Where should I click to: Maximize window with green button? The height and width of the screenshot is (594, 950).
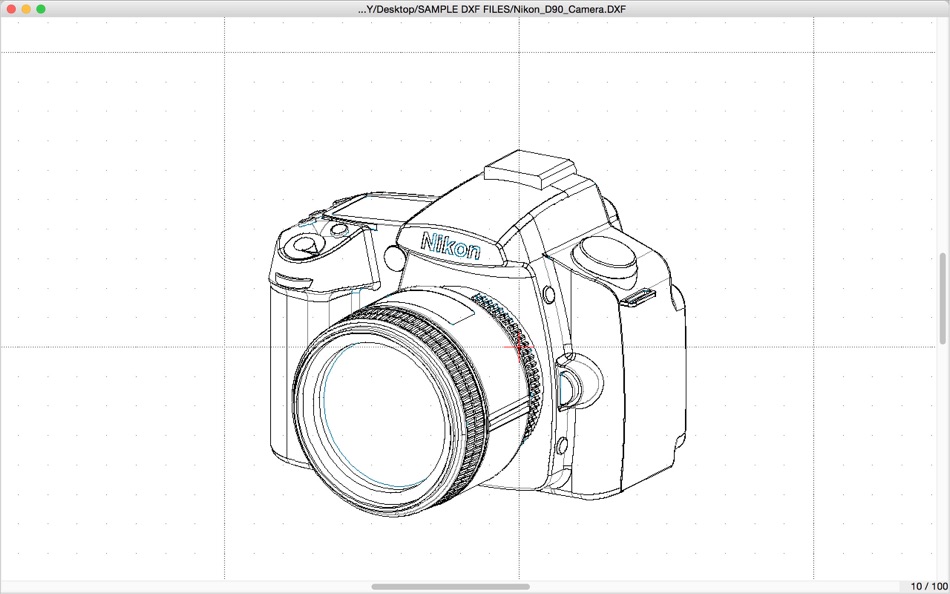(x=41, y=9)
